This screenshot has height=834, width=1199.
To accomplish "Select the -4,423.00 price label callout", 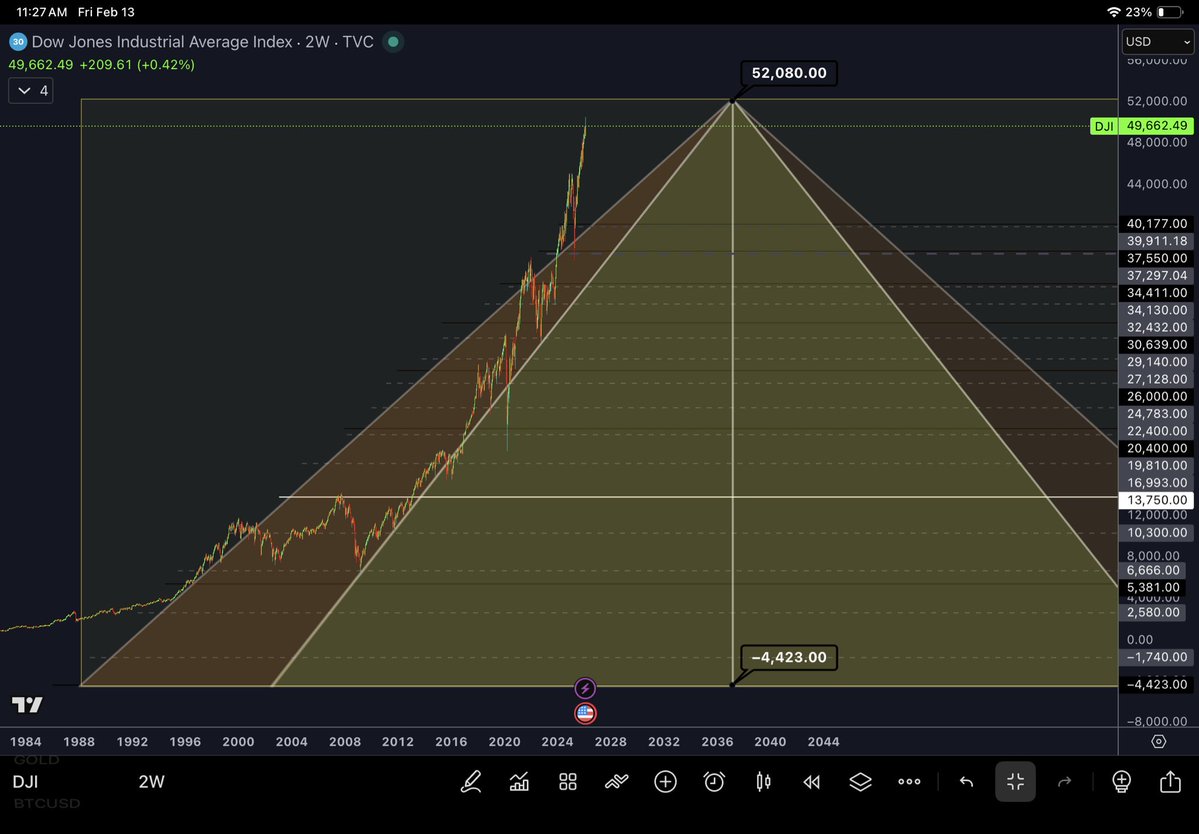I will coord(788,657).
